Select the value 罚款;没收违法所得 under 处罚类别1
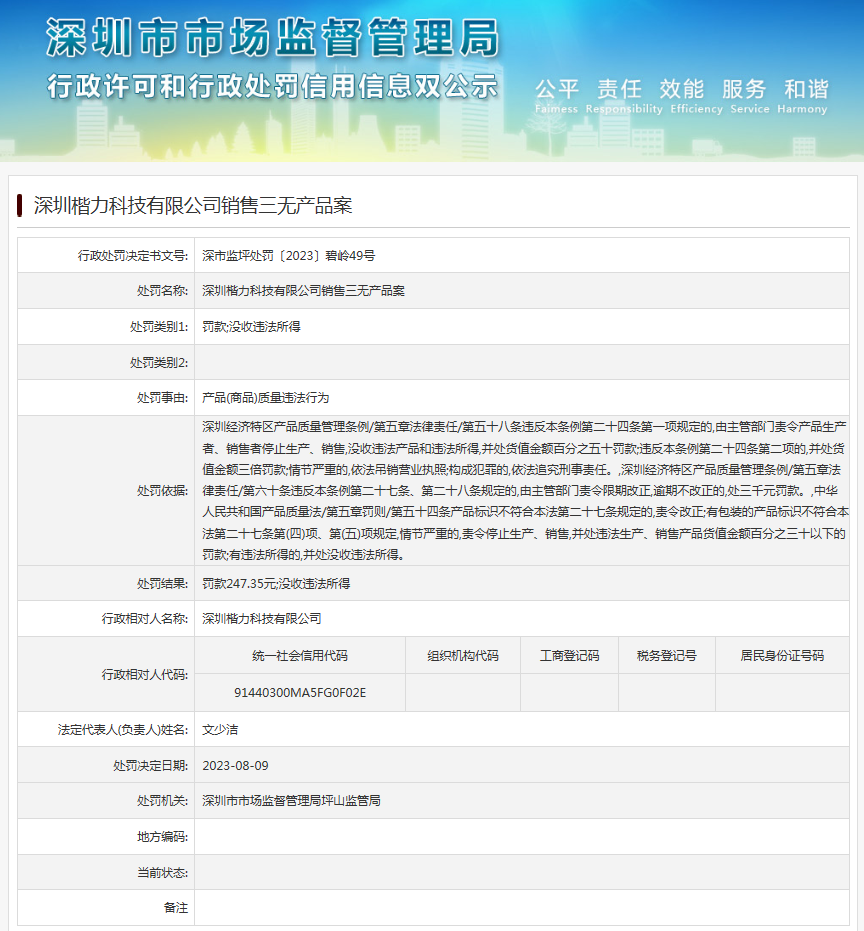864x931 pixels. tap(251, 327)
